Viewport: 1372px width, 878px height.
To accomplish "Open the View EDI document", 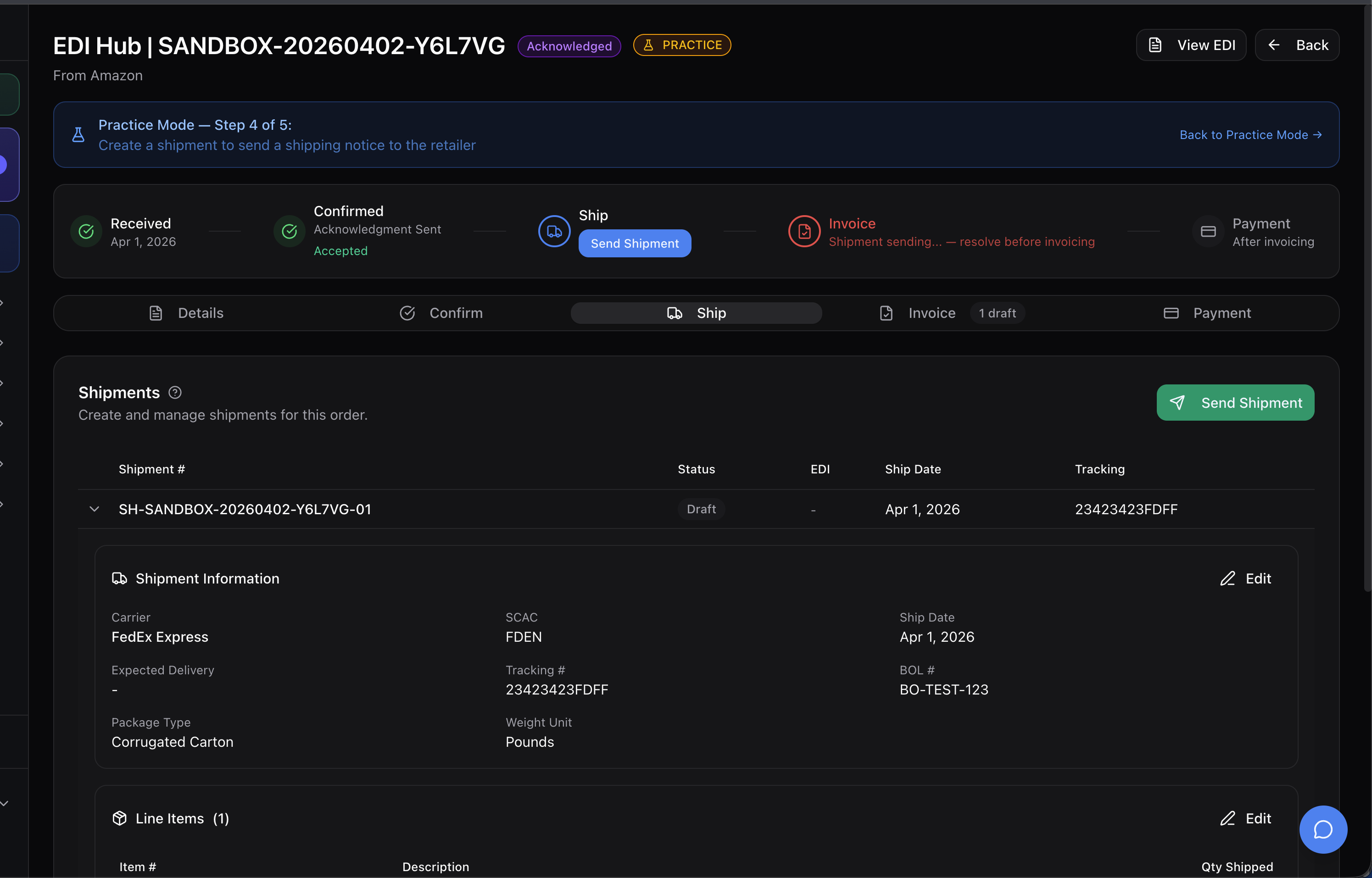I will tap(1191, 45).
